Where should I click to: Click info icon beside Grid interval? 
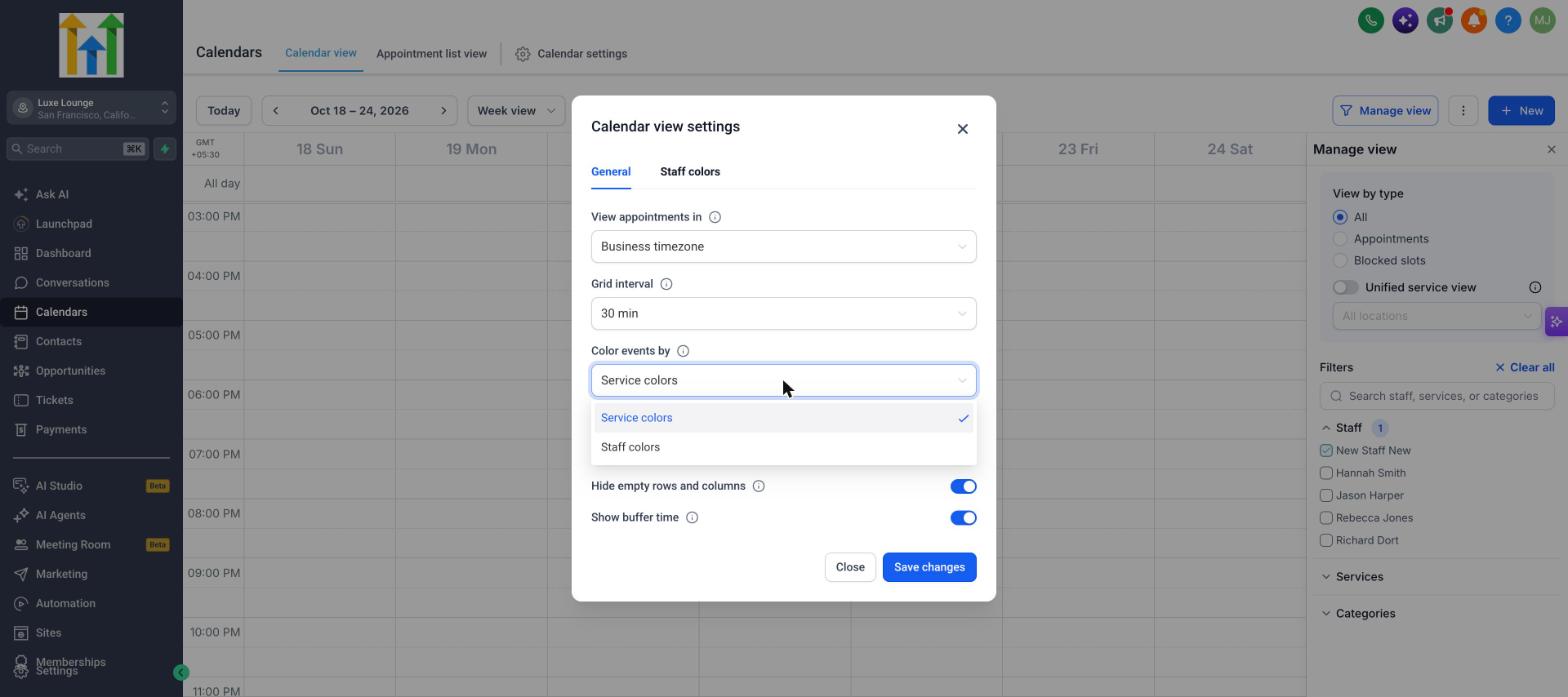[x=666, y=284]
